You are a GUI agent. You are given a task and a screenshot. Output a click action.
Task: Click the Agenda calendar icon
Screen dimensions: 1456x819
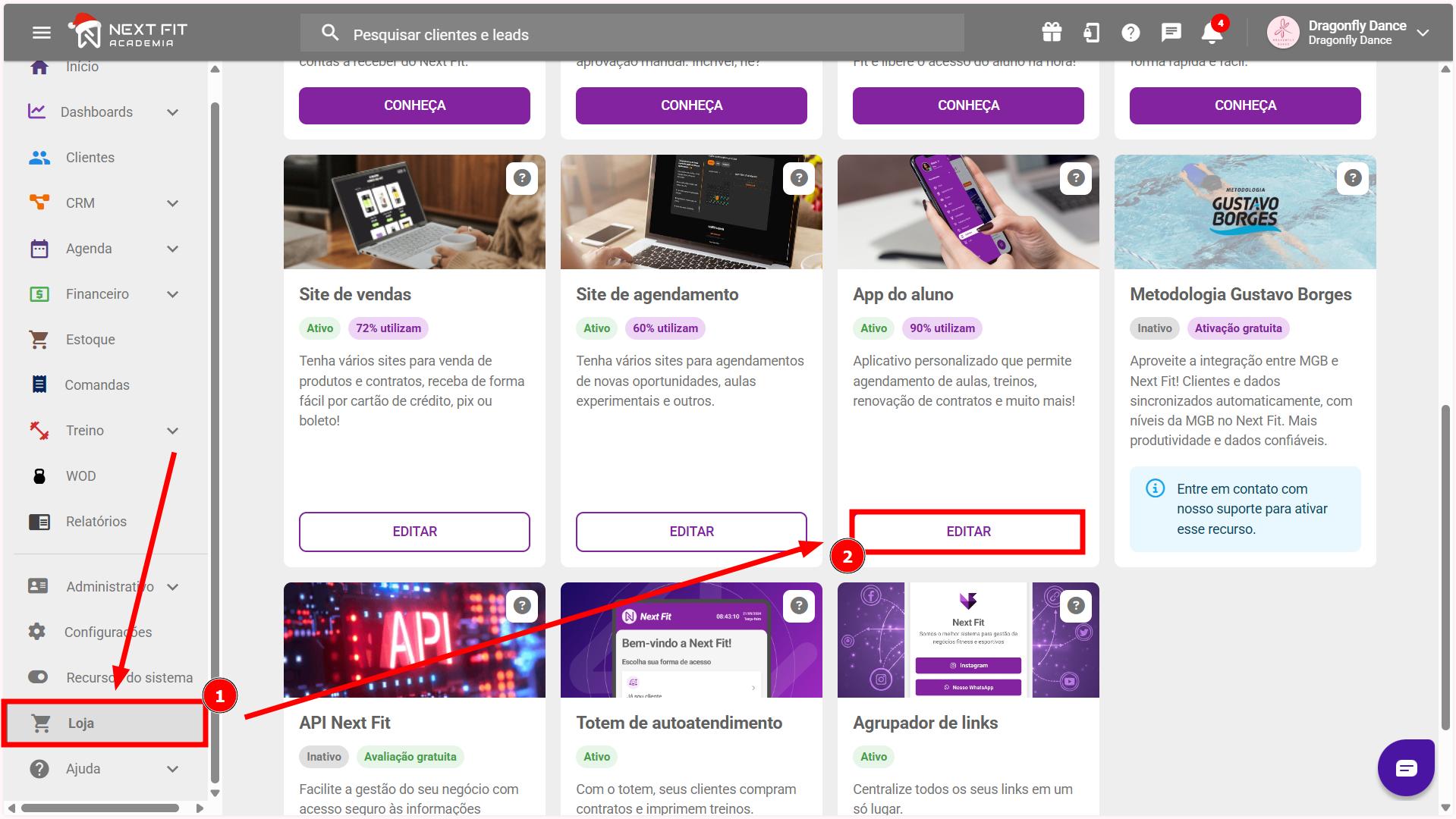coord(39,249)
